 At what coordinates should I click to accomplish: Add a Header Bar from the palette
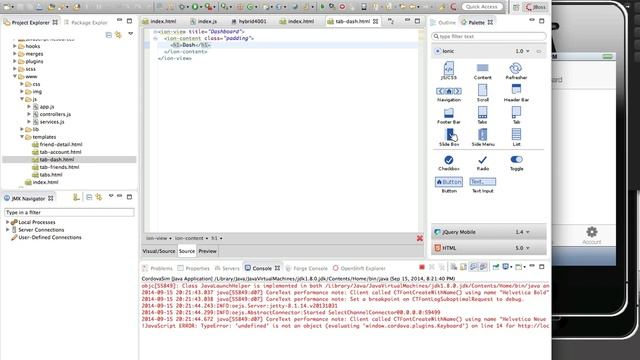click(x=516, y=93)
